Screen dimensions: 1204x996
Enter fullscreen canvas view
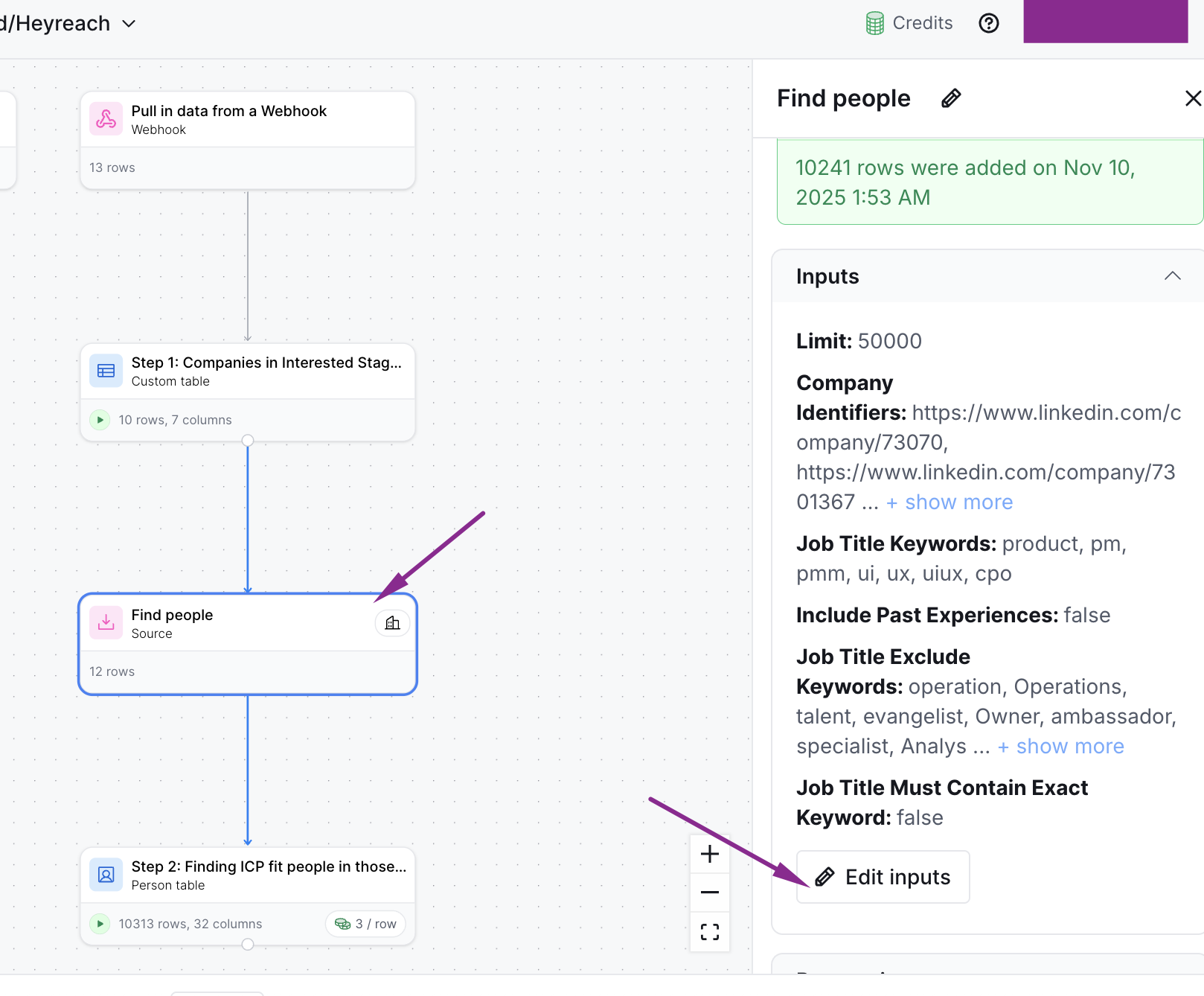(708, 931)
